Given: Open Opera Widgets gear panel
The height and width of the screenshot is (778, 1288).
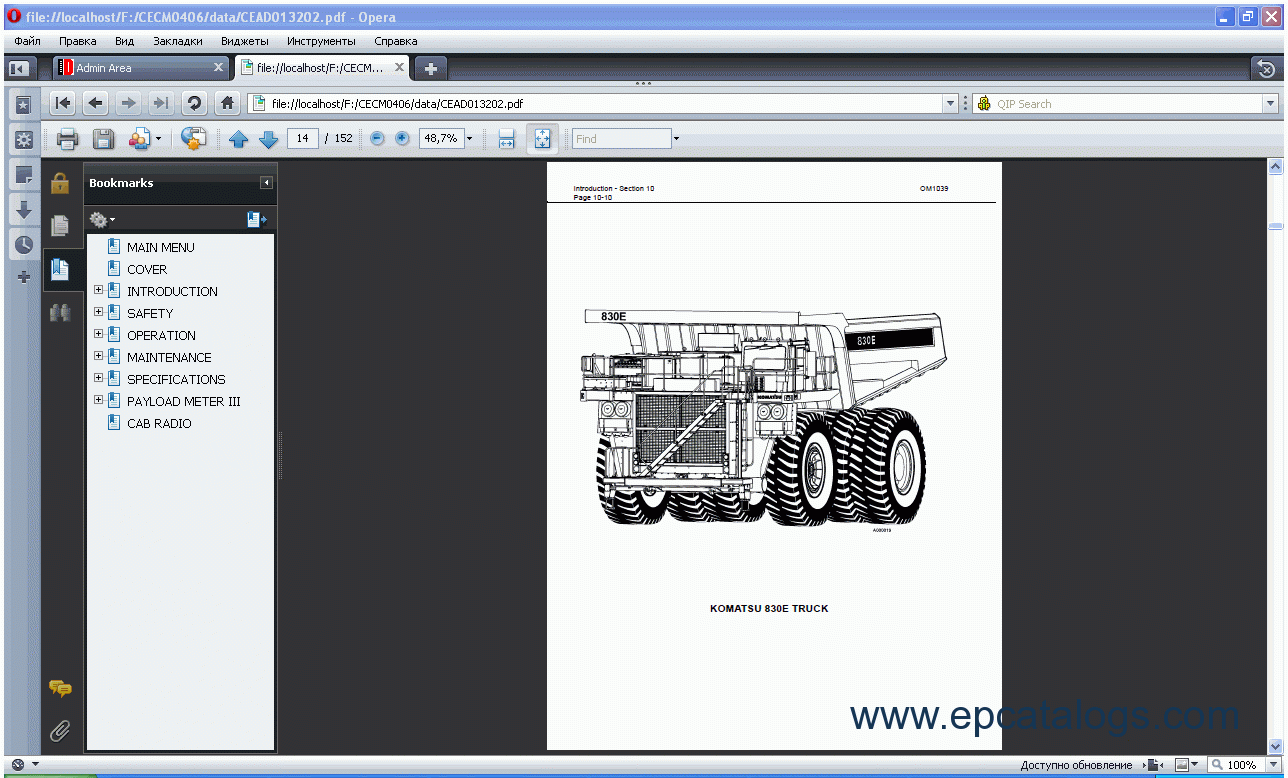Looking at the screenshot, I should [x=23, y=139].
